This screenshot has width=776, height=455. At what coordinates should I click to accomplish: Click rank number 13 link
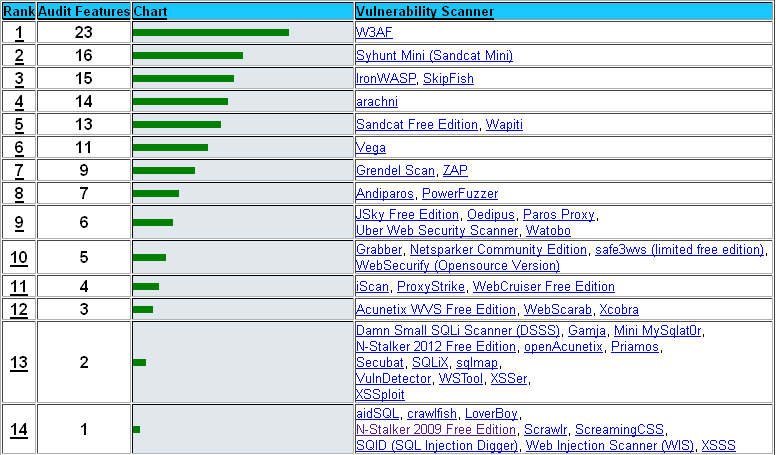coord(19,363)
